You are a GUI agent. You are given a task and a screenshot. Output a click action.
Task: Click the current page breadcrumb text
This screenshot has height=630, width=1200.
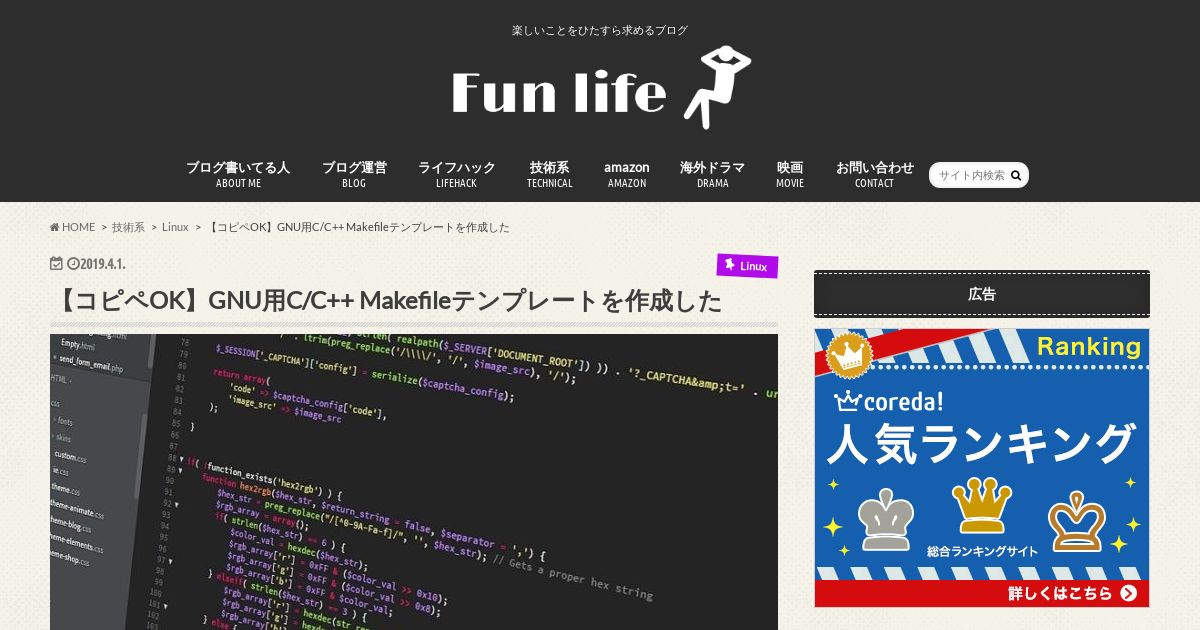click(359, 227)
